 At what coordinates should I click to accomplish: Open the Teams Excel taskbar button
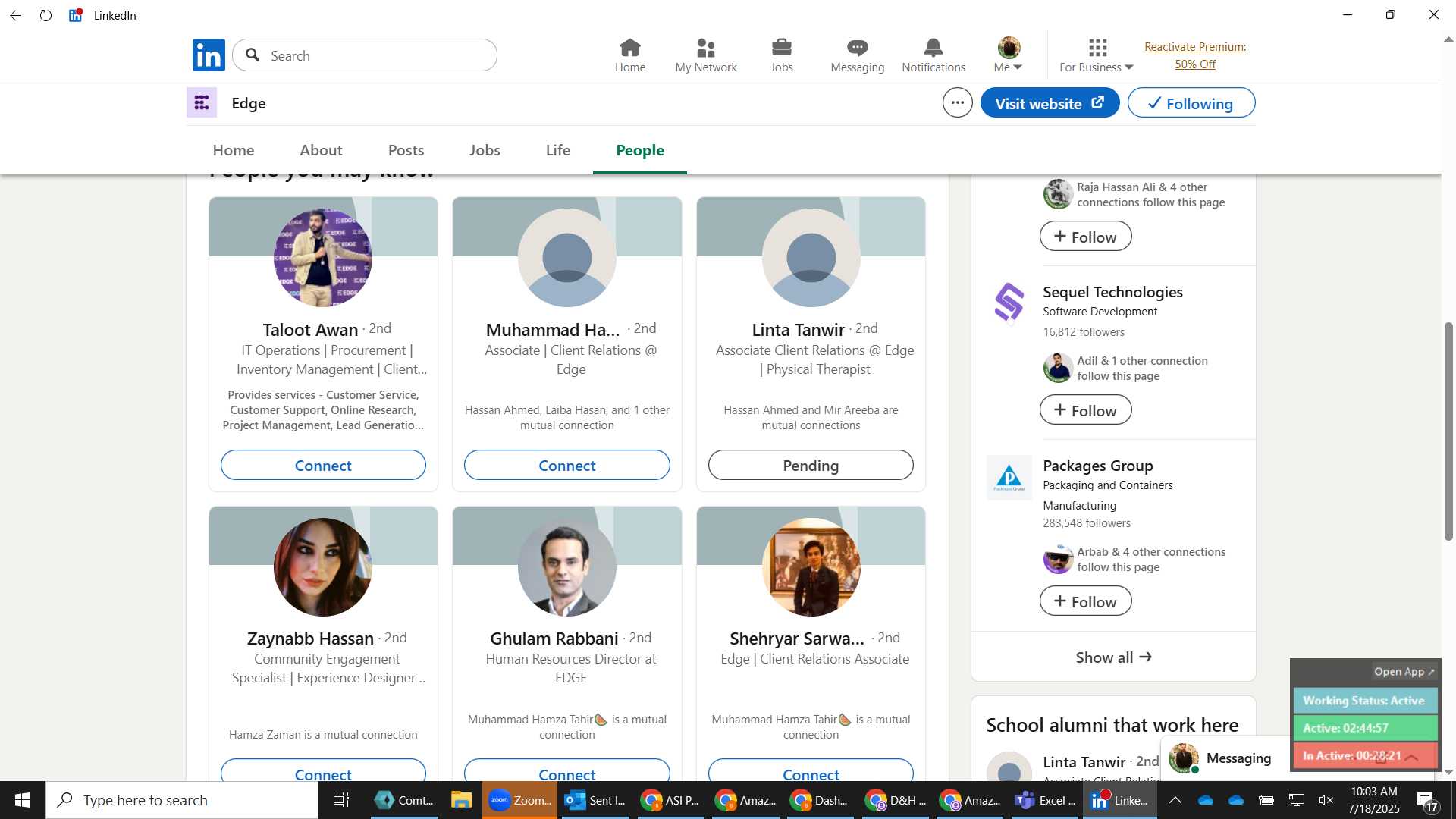(1046, 800)
